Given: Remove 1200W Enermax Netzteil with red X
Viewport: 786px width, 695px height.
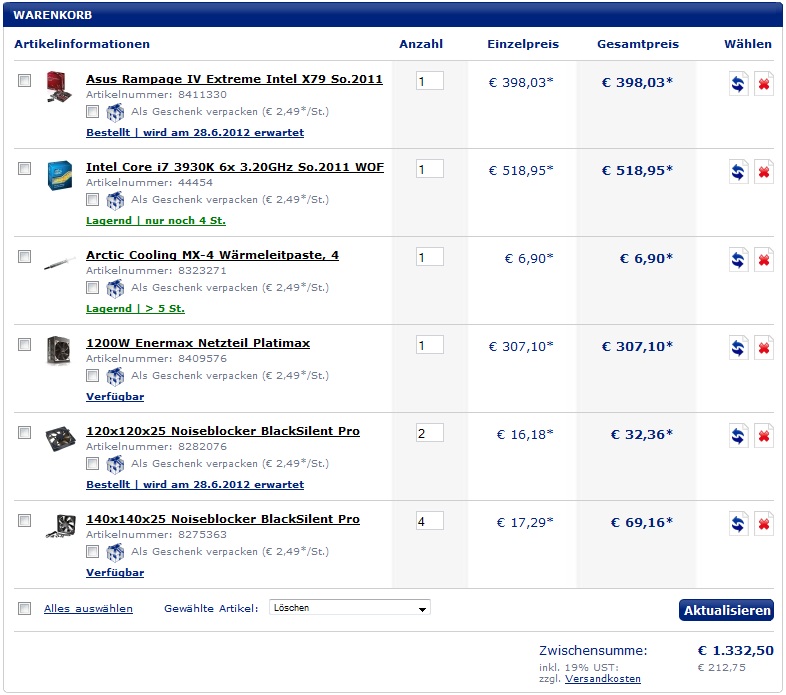Looking at the screenshot, I should [764, 348].
